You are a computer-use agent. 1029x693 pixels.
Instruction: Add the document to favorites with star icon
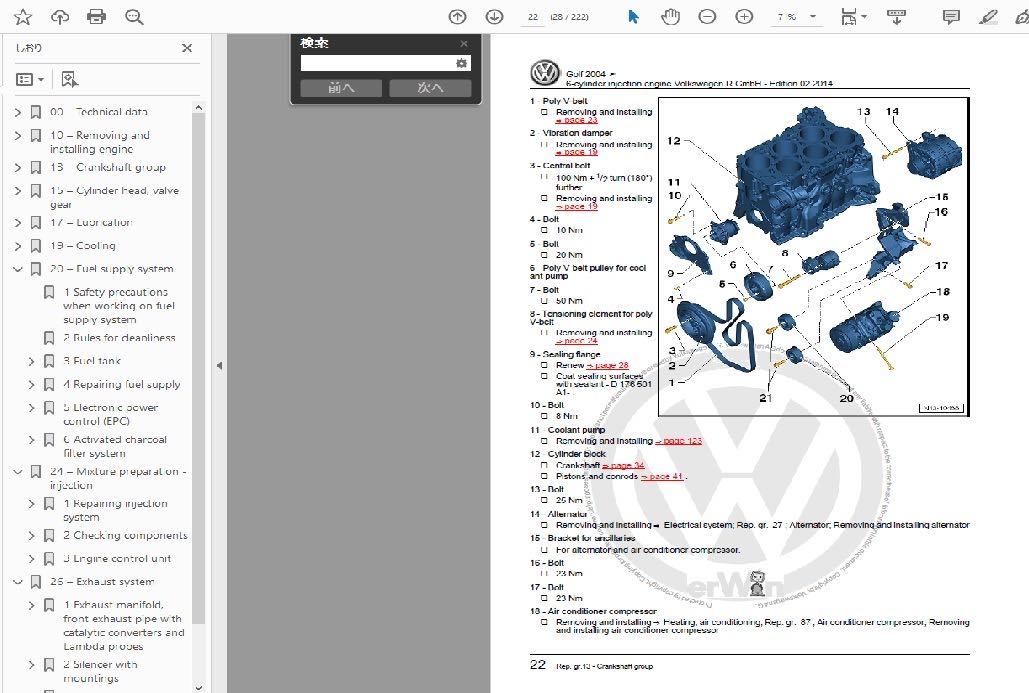[x=23, y=16]
